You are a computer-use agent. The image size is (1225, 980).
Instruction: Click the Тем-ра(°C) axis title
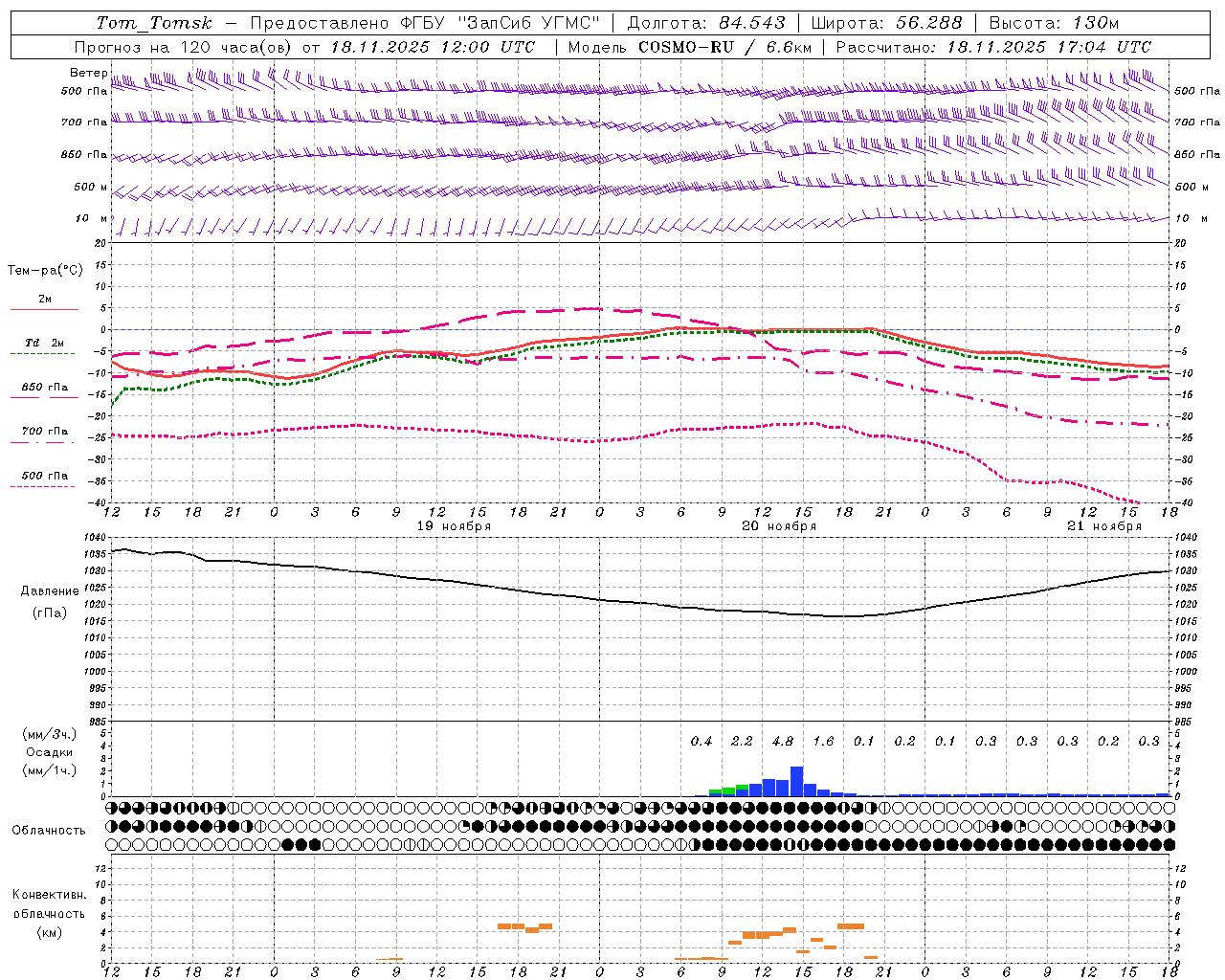45,271
